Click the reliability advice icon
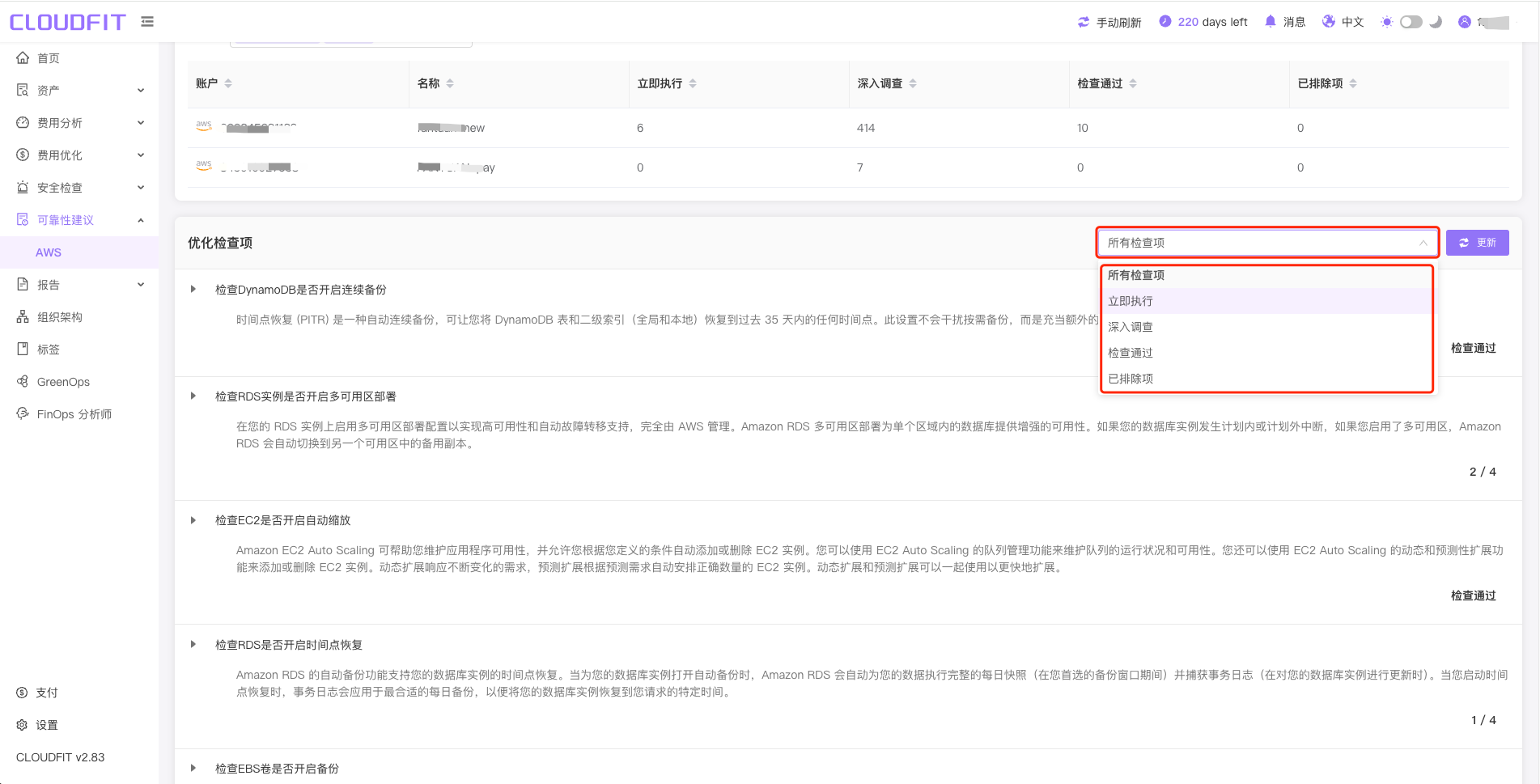This screenshot has width=1540, height=784. point(23,220)
